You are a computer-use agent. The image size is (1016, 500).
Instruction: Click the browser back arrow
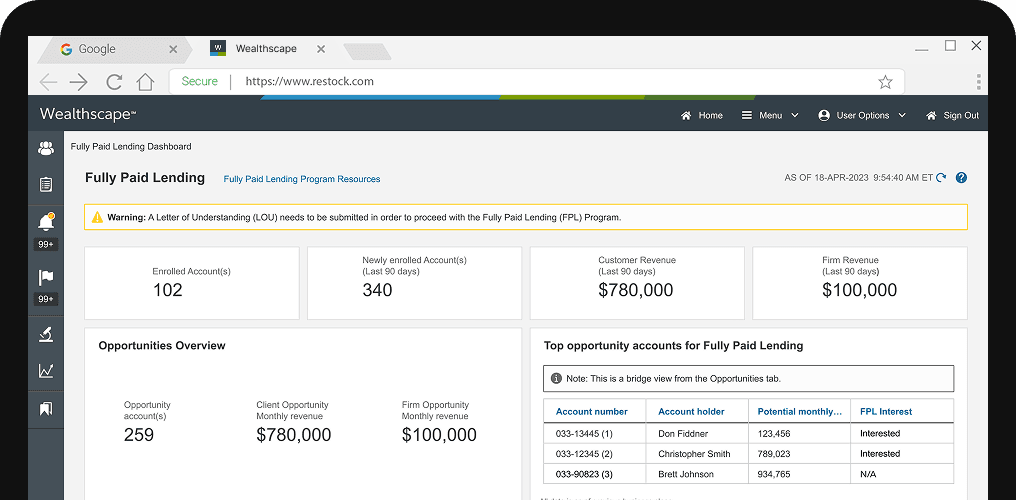[49, 82]
